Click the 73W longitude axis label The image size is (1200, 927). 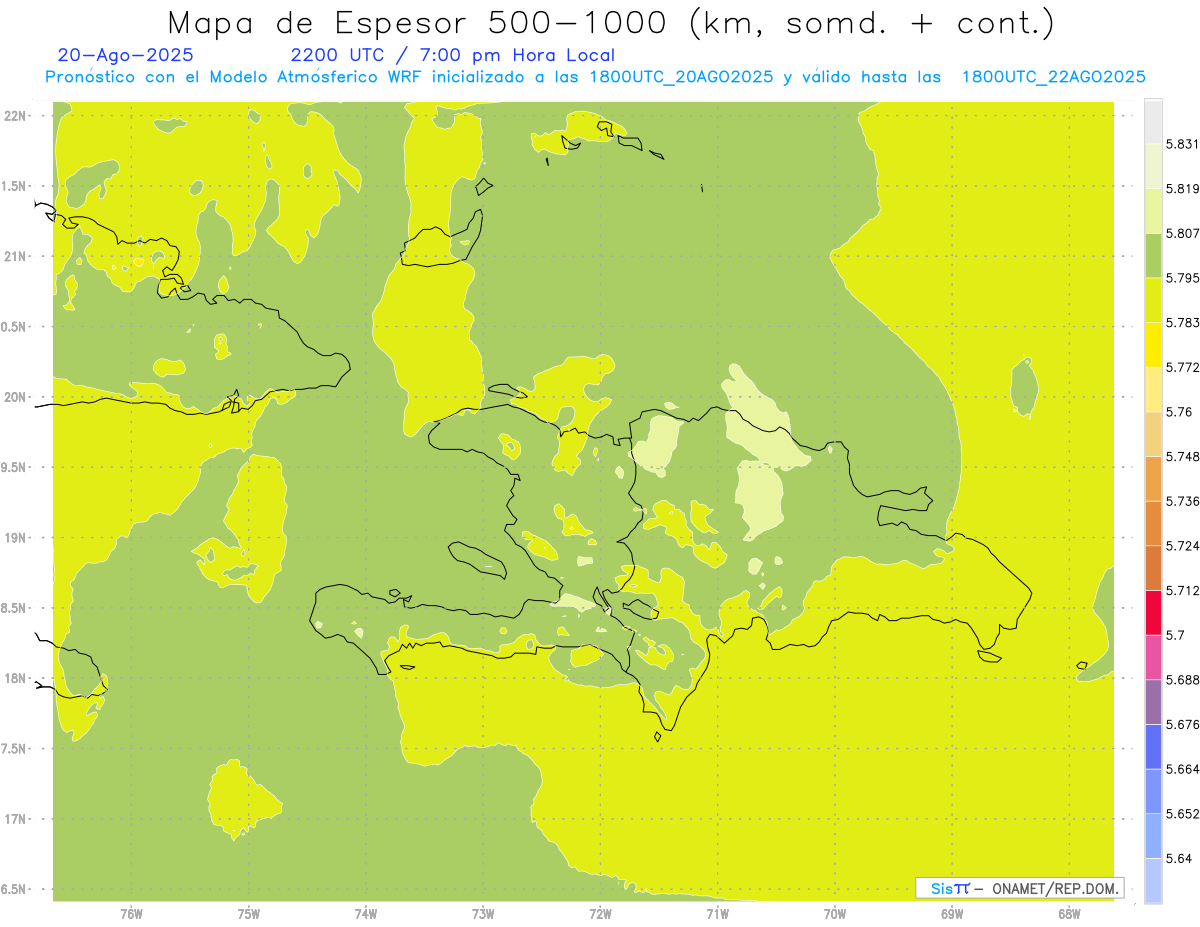(x=483, y=915)
